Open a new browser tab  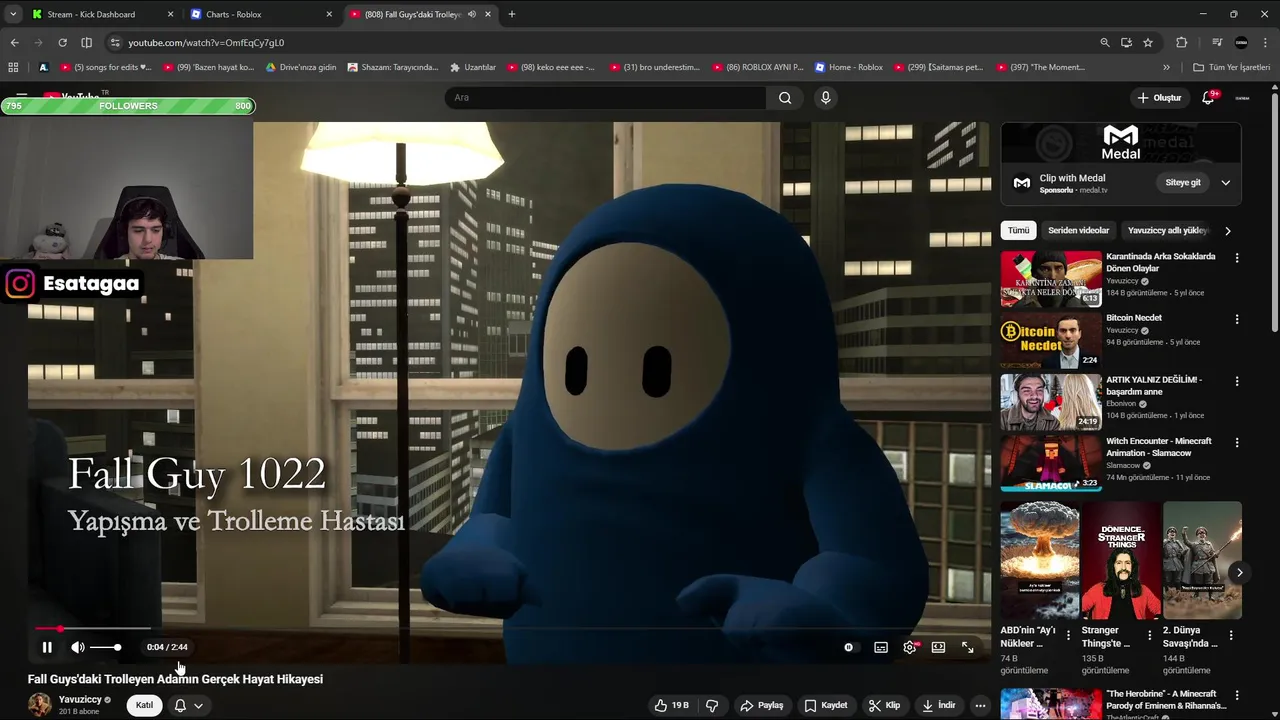click(x=512, y=14)
